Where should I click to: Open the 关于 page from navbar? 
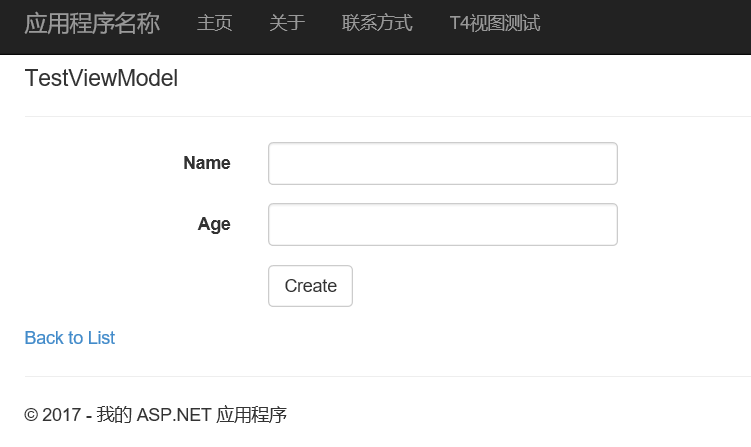pos(287,23)
